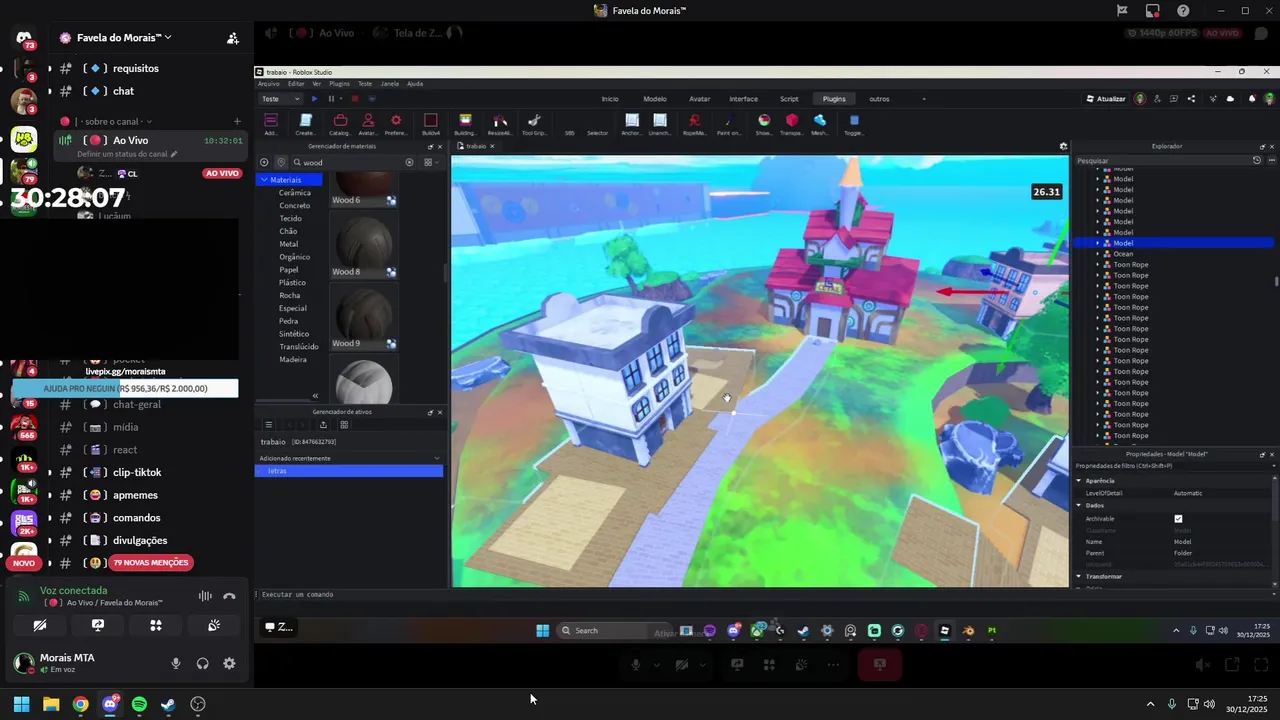
Task: Click the 79 novas menções button
Action: 150,563
